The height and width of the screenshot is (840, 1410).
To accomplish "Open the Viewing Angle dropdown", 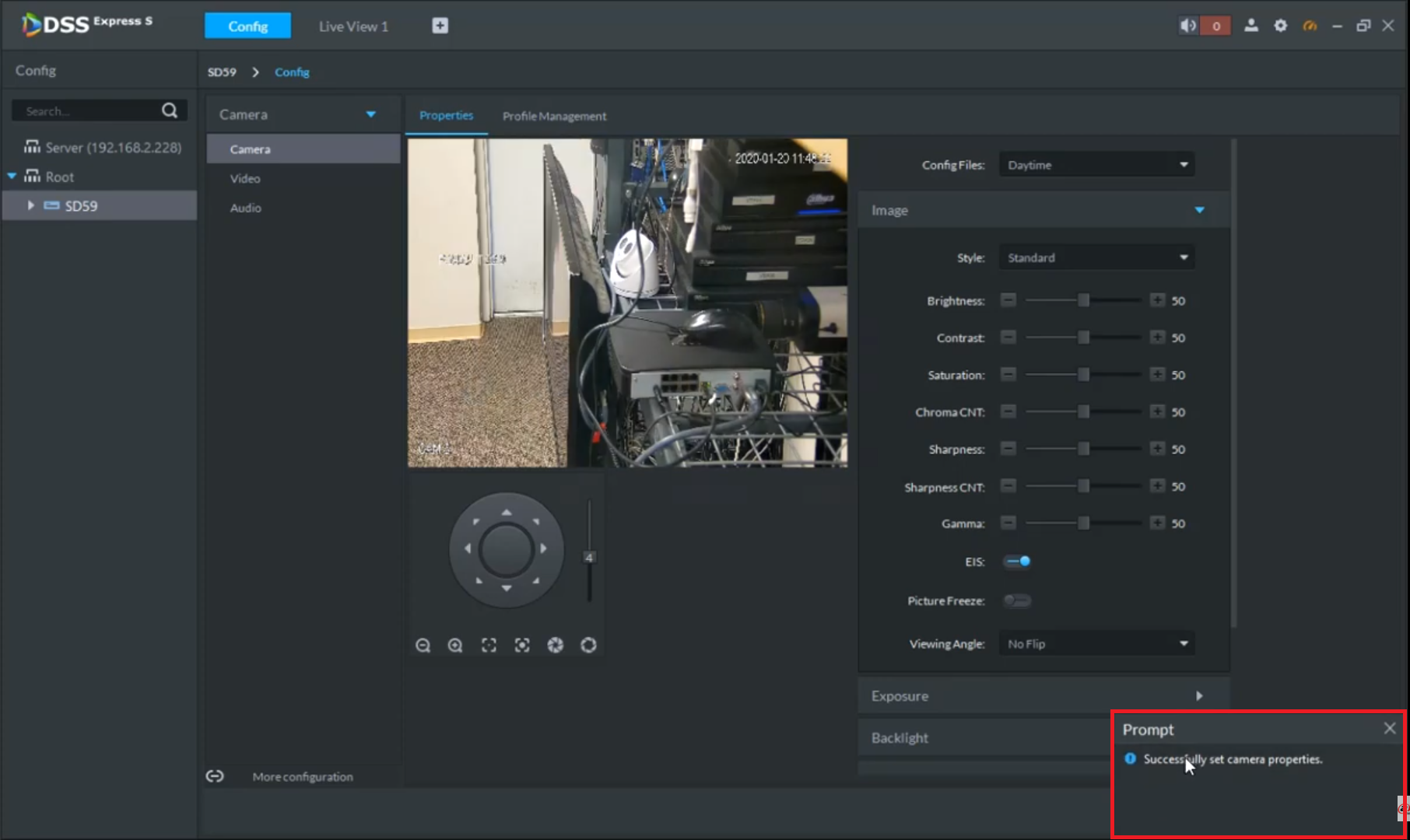I will click(1096, 644).
